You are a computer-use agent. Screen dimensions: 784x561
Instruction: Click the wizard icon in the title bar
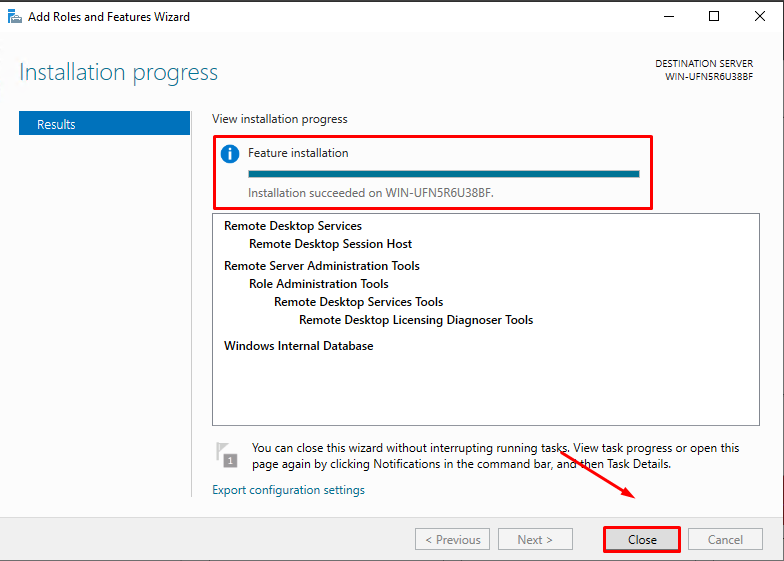click(14, 17)
